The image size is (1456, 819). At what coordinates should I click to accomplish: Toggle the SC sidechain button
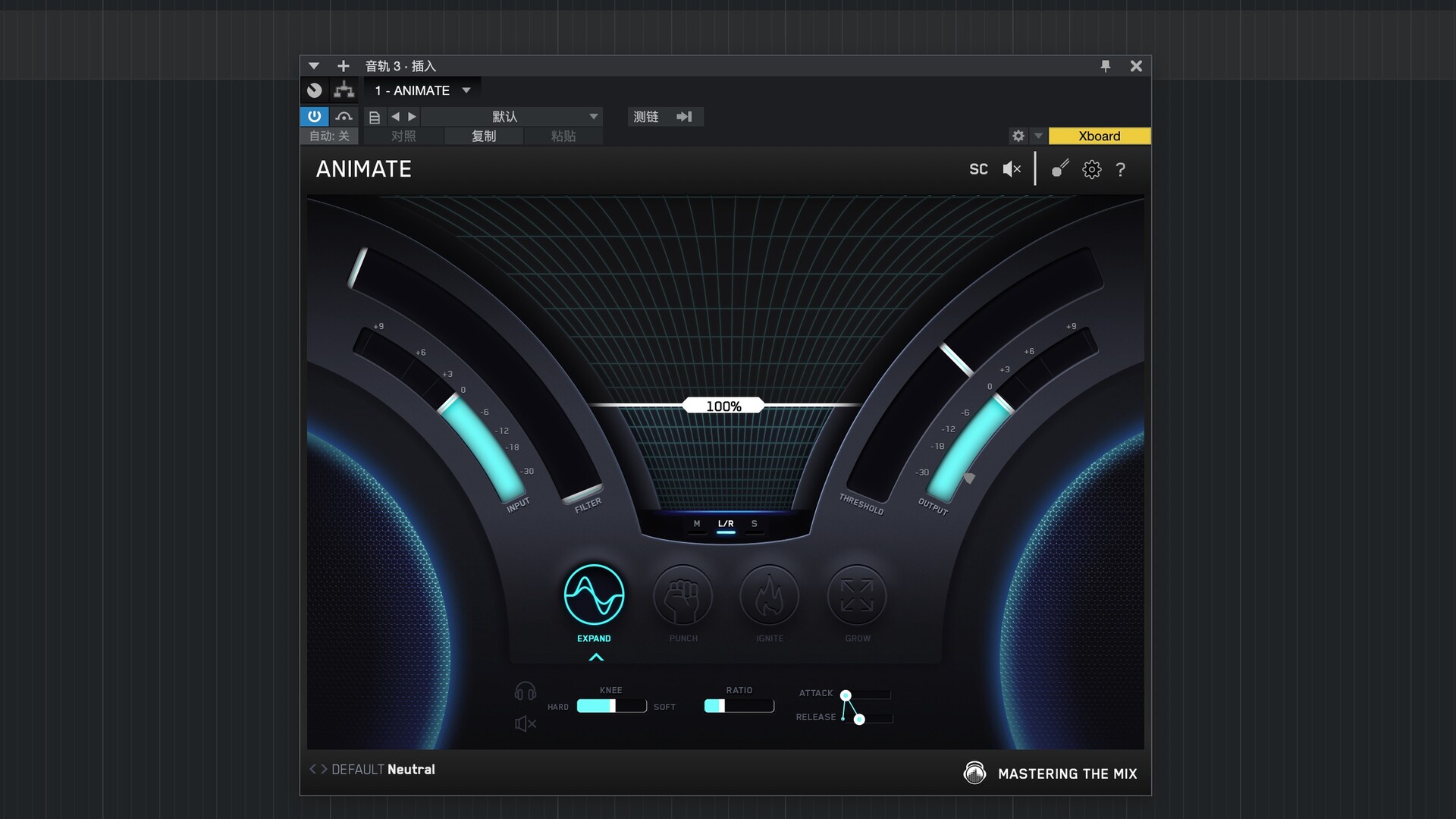[x=978, y=169]
